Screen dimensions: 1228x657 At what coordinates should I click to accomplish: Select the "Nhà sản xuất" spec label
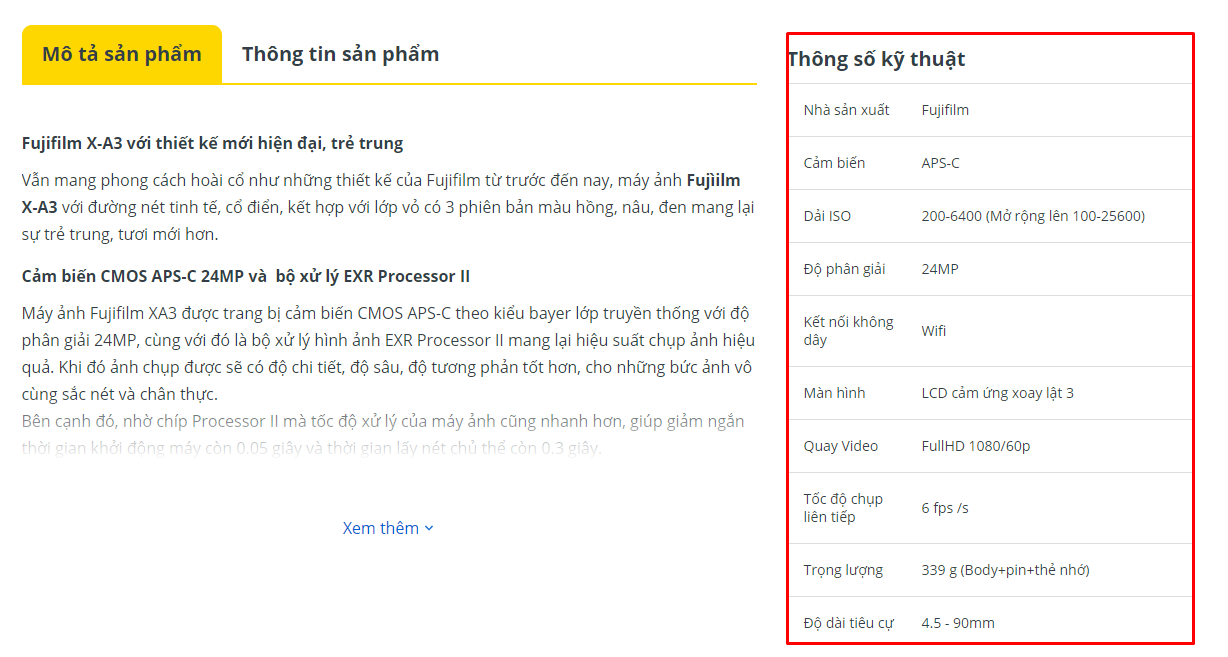point(847,110)
